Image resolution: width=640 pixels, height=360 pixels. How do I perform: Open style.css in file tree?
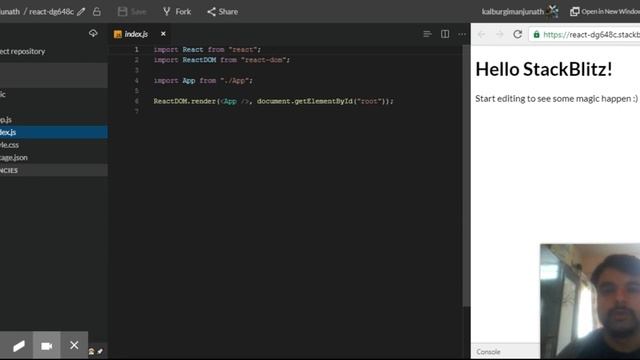click(x=54, y=145)
